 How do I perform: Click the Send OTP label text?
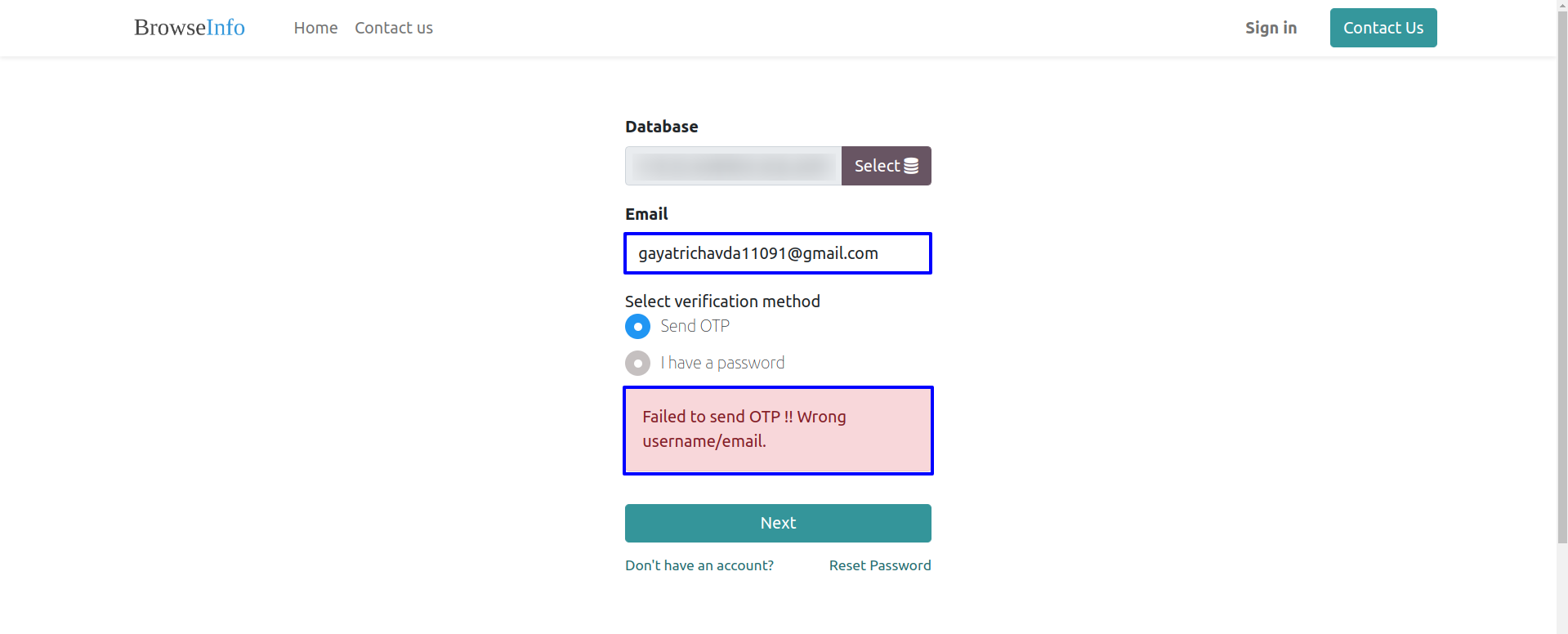695,326
